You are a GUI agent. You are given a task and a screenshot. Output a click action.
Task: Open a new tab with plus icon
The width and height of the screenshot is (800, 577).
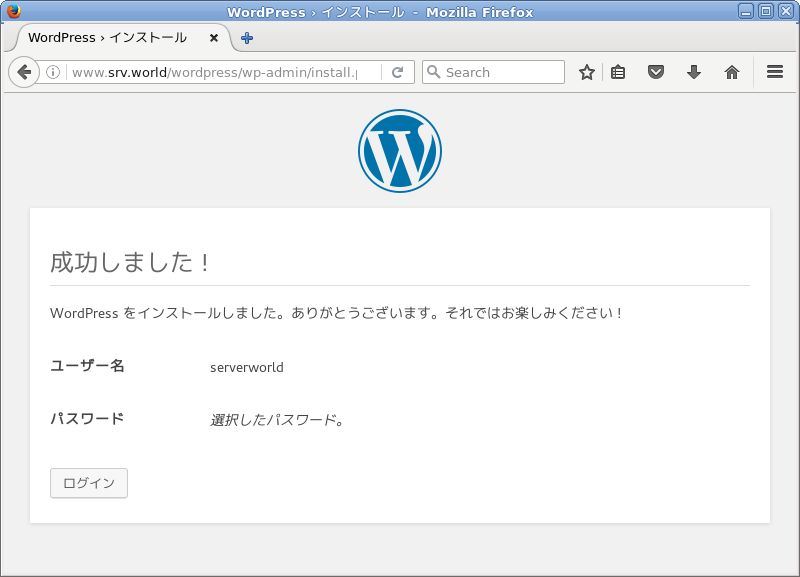[247, 38]
